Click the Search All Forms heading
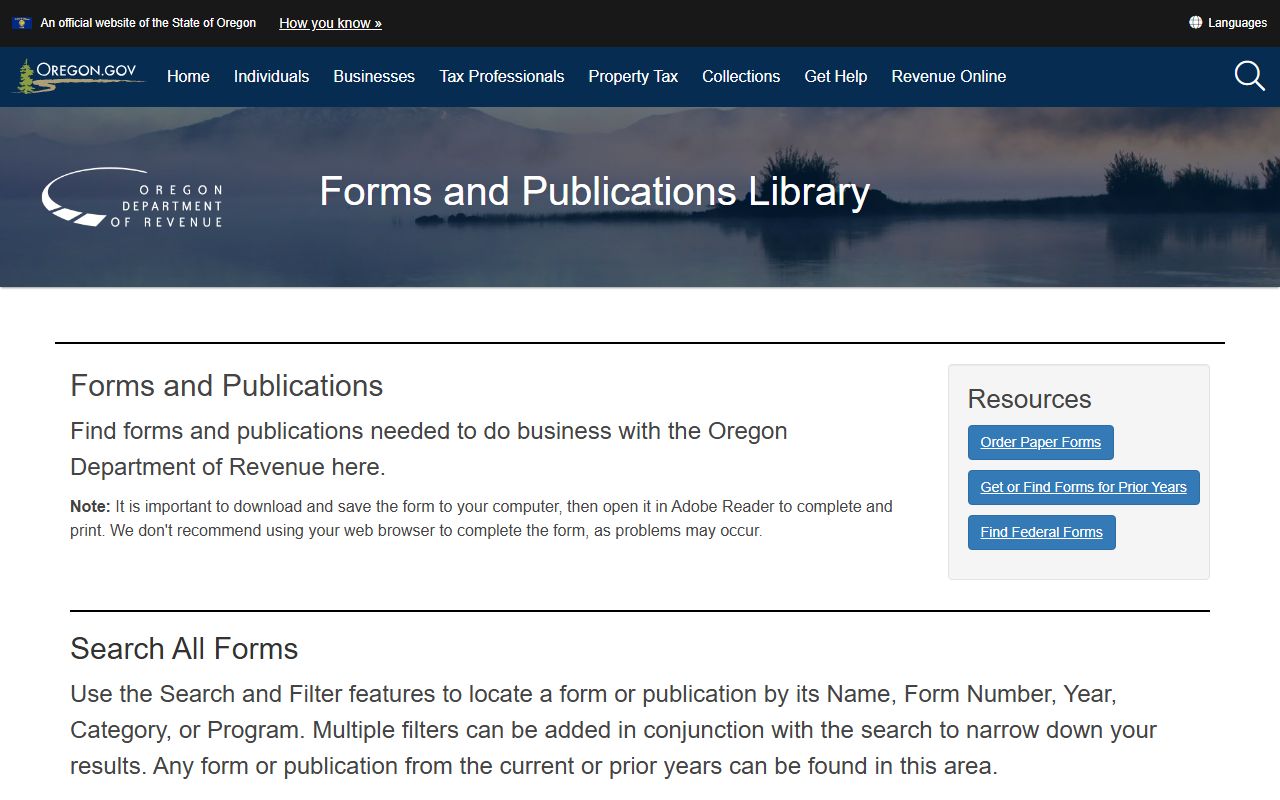The image size is (1280, 800). (x=184, y=649)
